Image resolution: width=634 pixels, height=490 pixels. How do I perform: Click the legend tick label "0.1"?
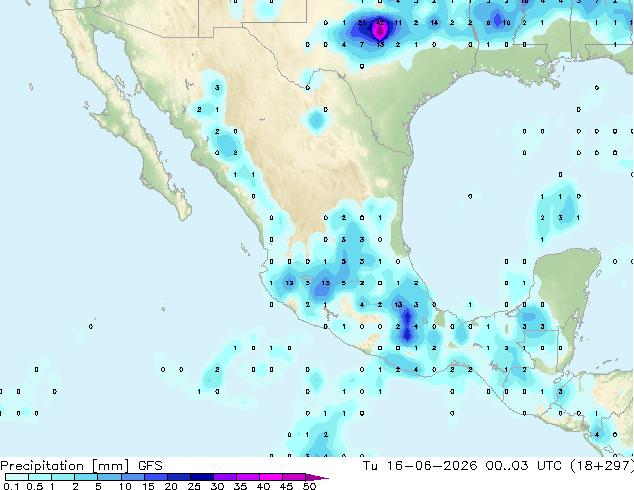coord(11,486)
